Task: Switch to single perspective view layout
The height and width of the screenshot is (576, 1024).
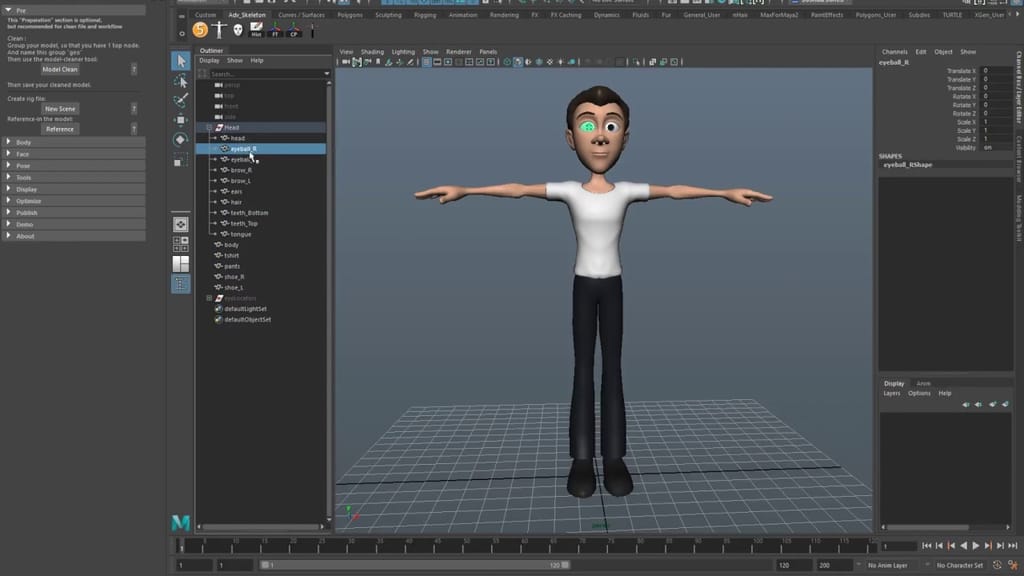Action: (181, 225)
